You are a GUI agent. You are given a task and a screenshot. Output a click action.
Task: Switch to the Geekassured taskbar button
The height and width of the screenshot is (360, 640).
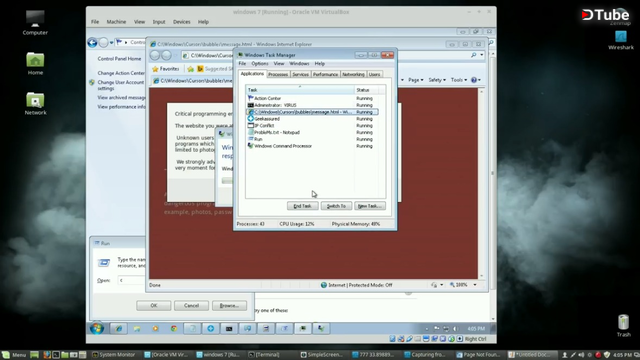[211, 329]
